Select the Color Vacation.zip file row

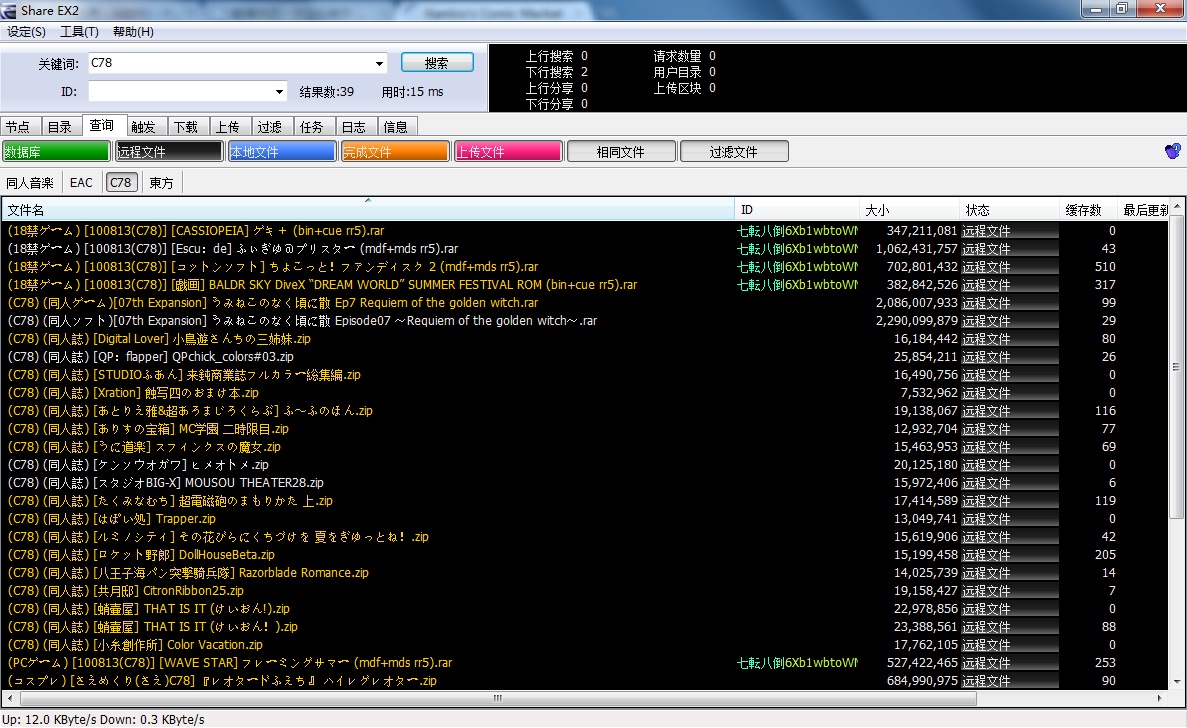(x=584, y=645)
